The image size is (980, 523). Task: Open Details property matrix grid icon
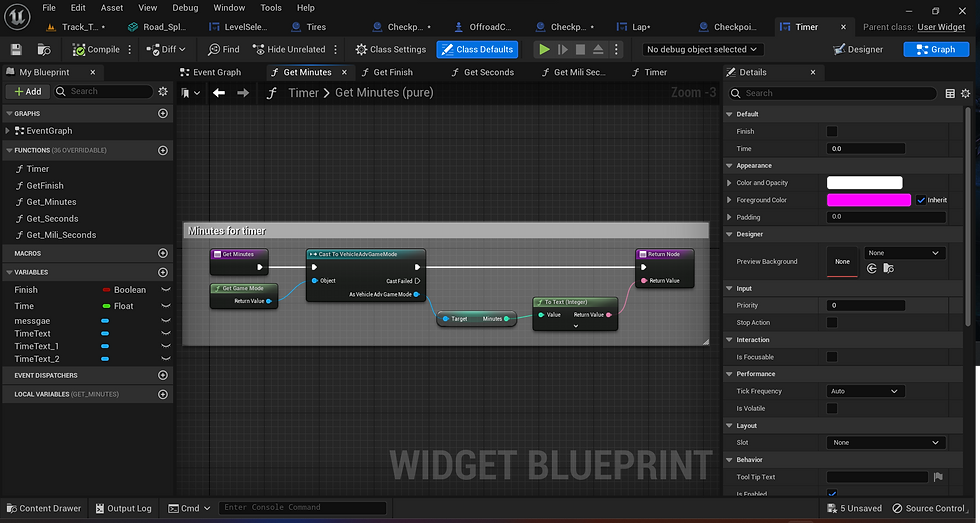tap(950, 93)
